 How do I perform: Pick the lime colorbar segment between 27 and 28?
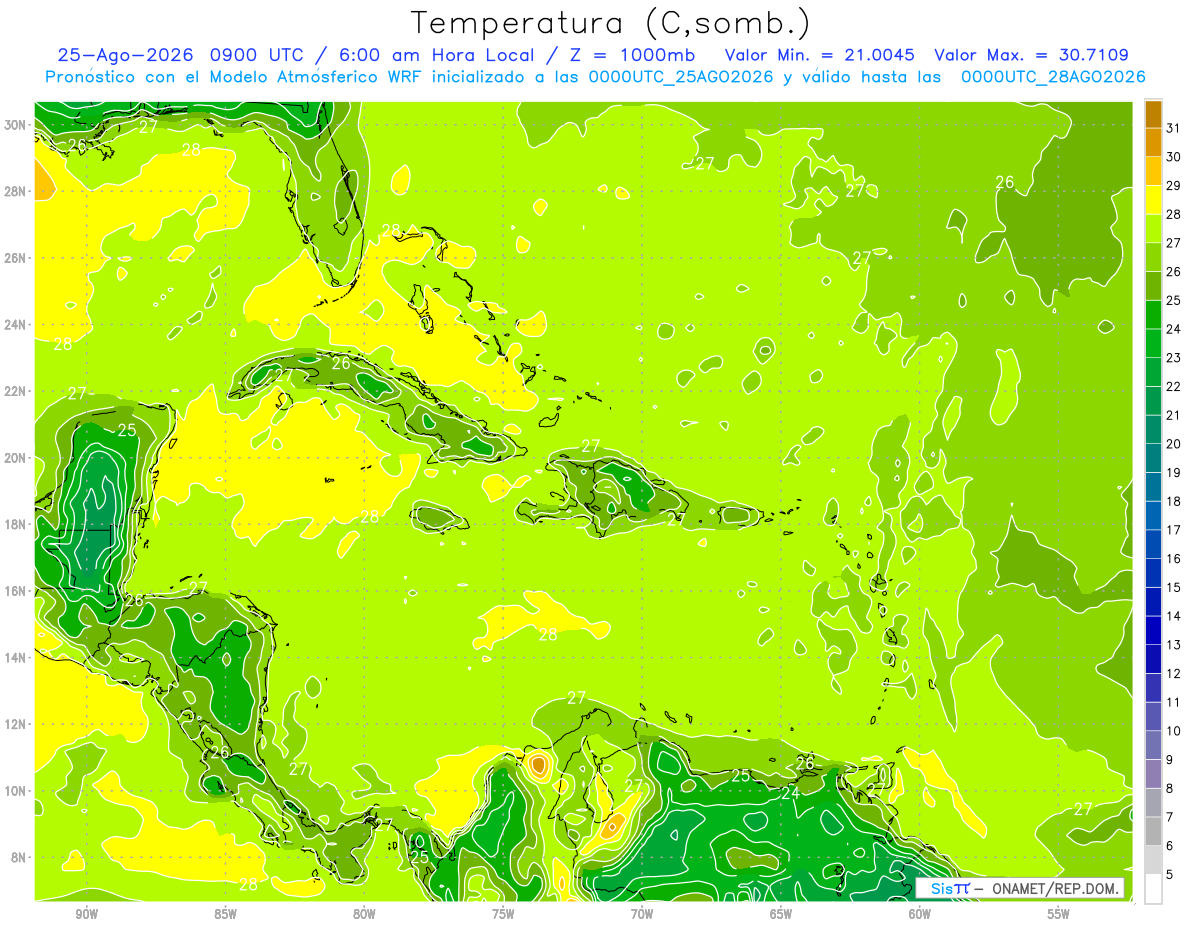click(1153, 229)
